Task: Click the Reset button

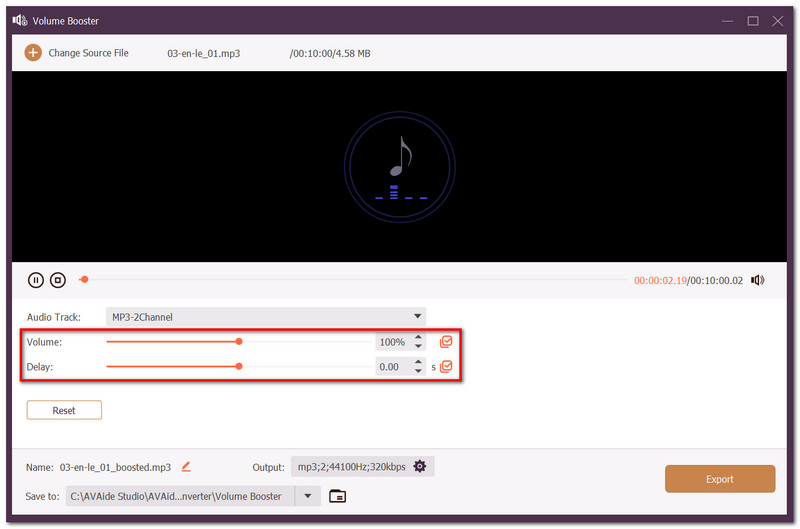Action: (64, 410)
